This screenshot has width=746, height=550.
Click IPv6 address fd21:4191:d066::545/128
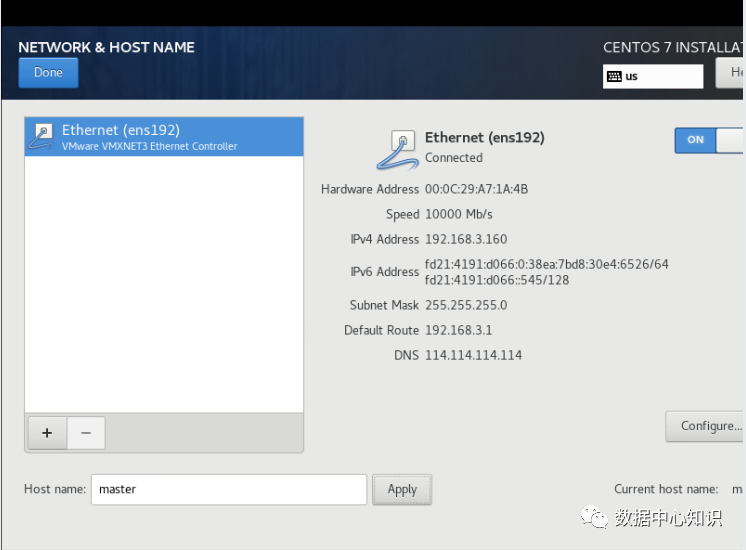click(497, 280)
